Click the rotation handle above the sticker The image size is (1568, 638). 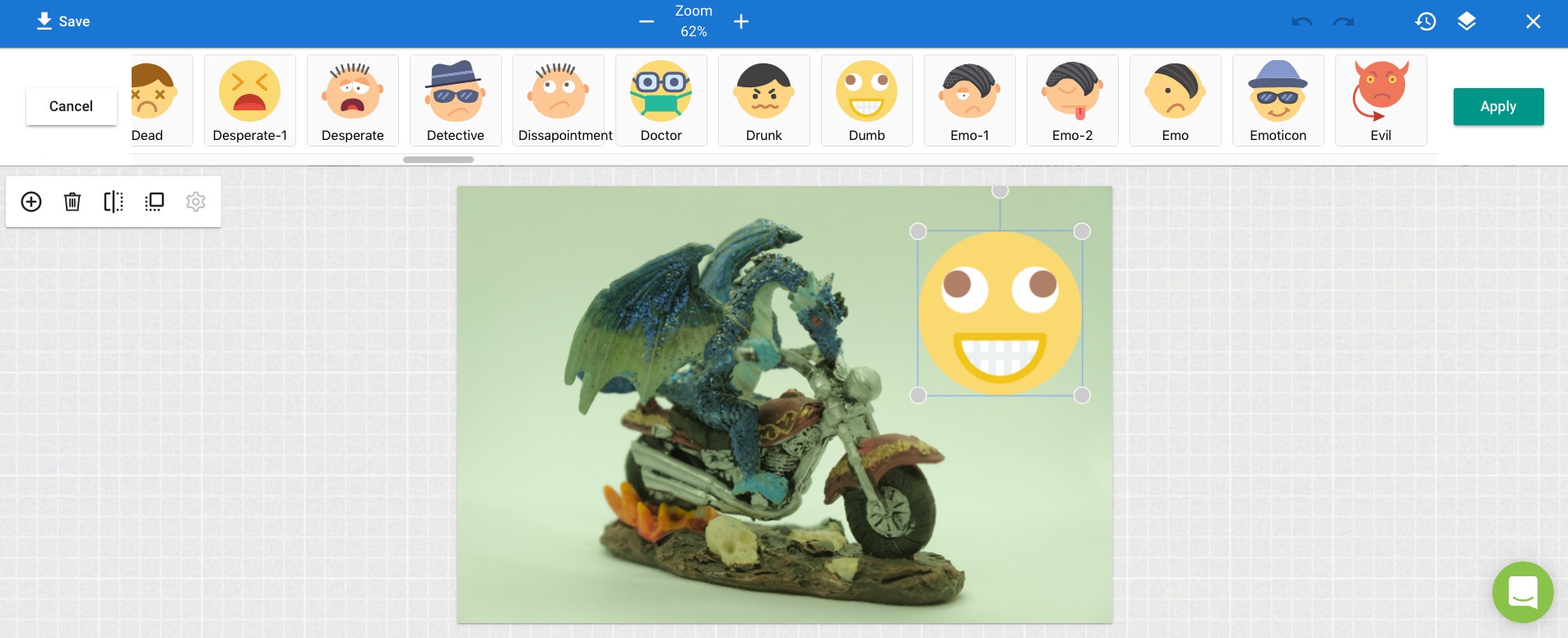click(x=1000, y=191)
